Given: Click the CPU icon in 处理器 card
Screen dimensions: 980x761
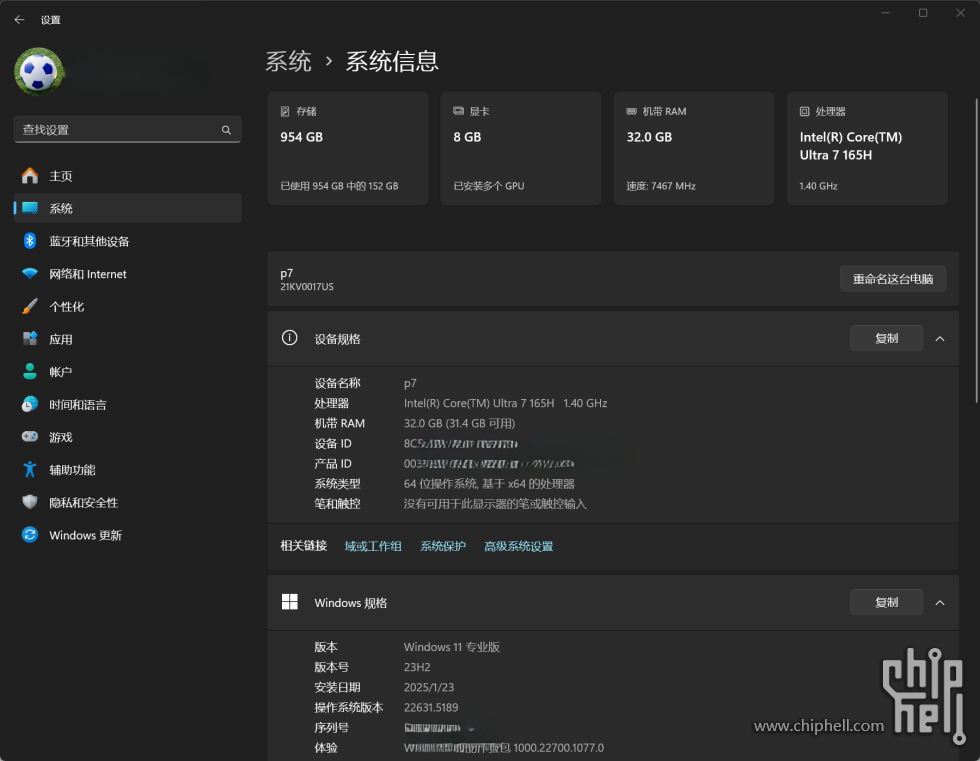Looking at the screenshot, I should click(x=804, y=111).
